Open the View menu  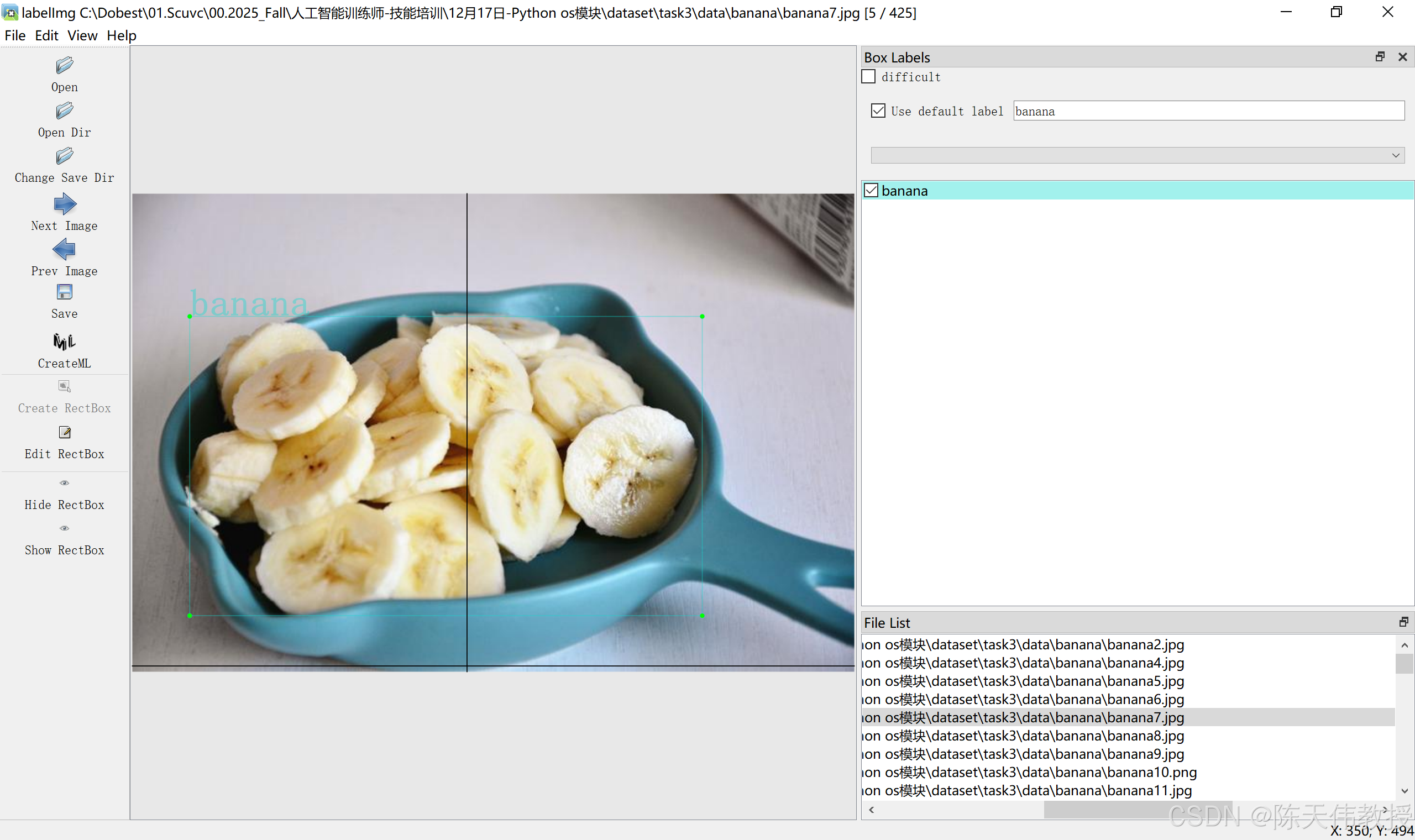pos(82,36)
